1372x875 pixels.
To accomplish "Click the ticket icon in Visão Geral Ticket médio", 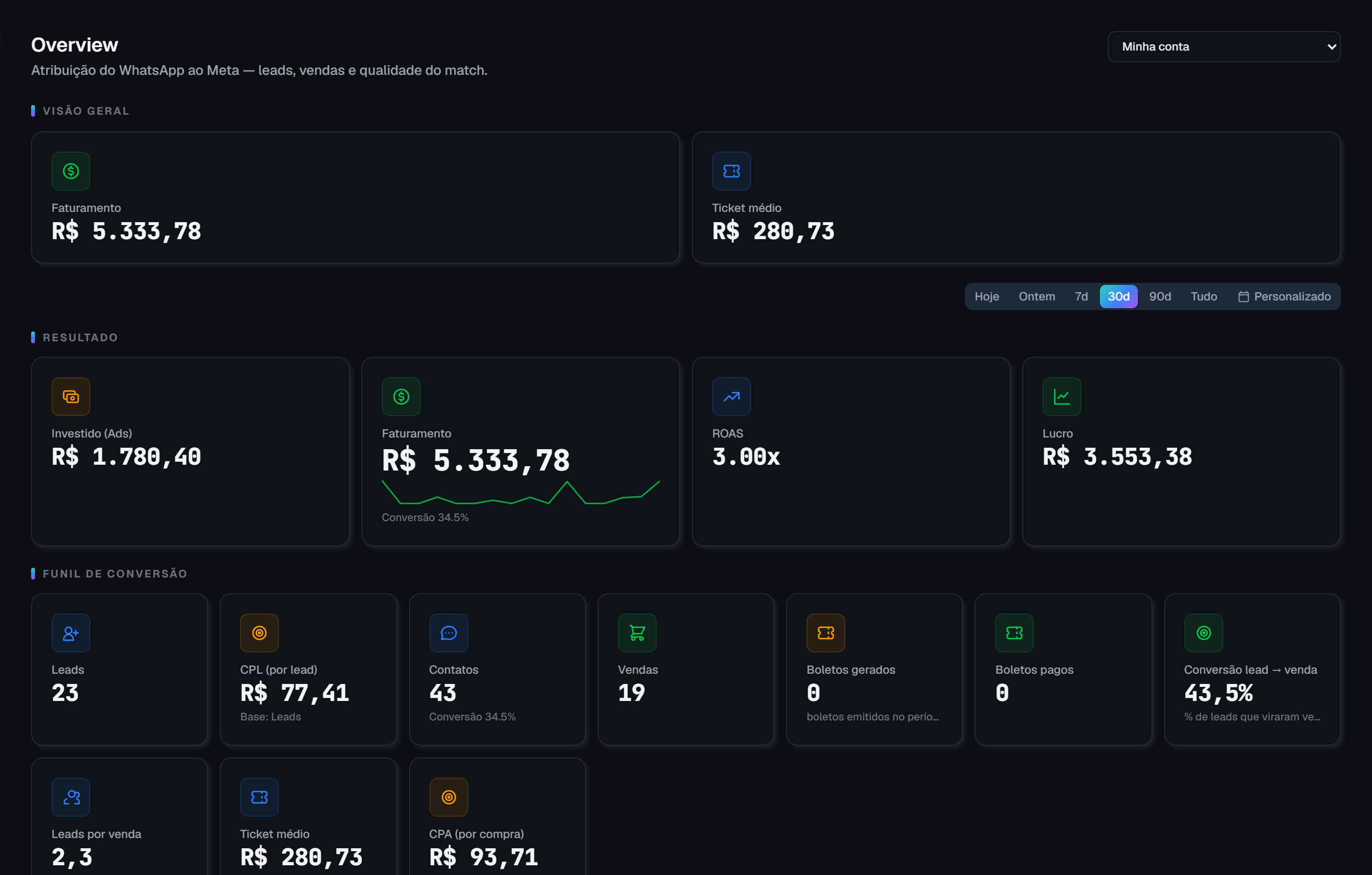I will click(731, 171).
